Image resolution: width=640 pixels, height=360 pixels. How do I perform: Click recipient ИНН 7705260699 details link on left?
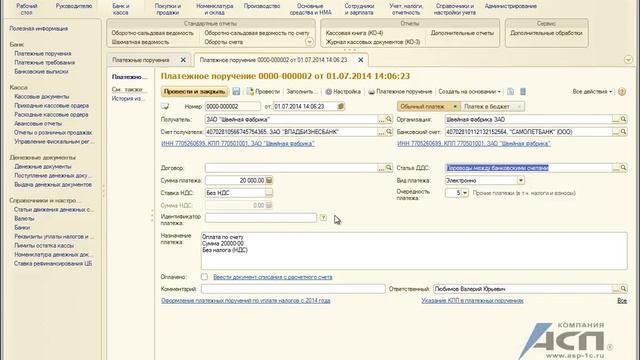tap(238, 143)
